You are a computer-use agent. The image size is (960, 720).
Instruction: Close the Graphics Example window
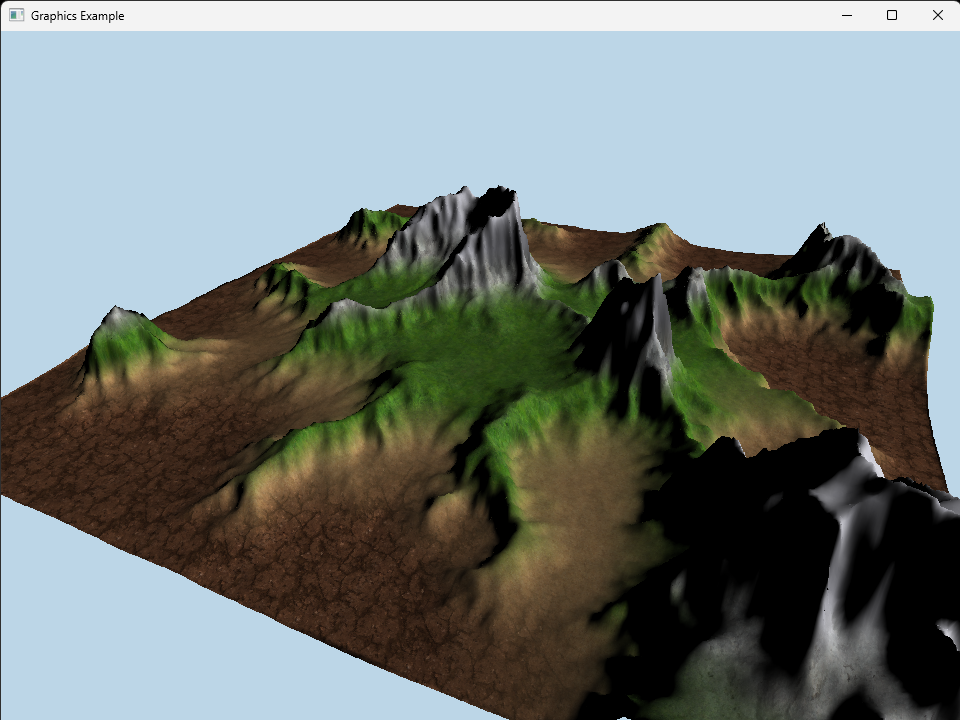(937, 15)
